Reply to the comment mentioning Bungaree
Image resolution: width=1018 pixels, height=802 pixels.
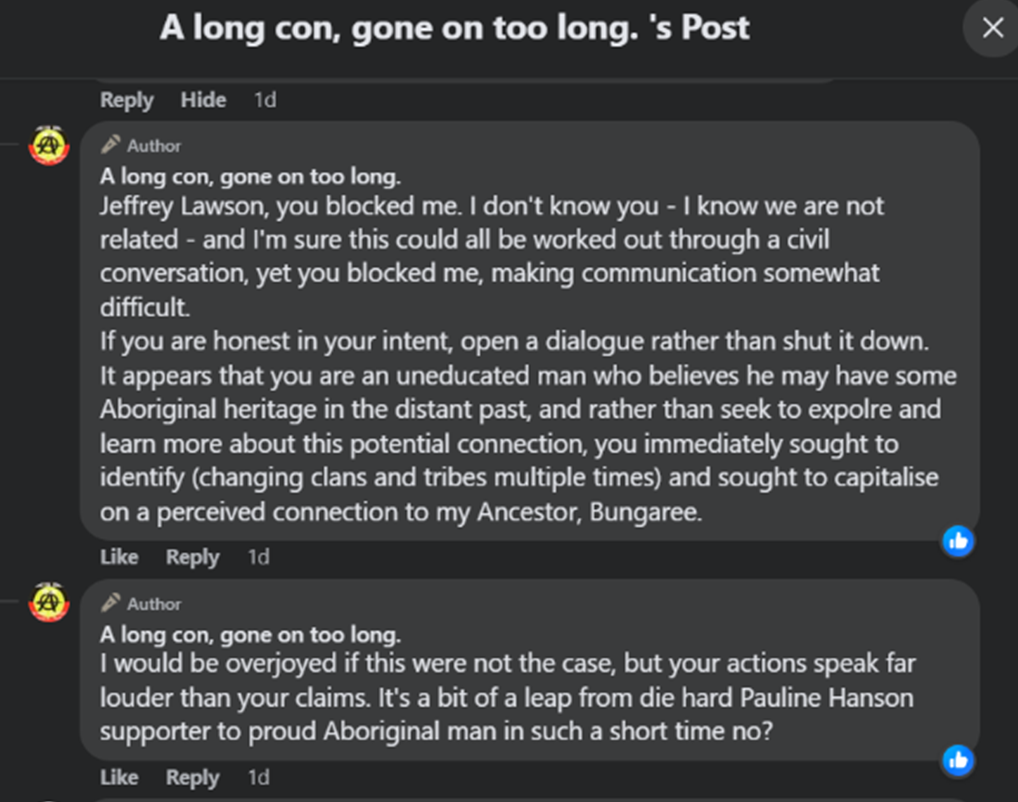[192, 557]
